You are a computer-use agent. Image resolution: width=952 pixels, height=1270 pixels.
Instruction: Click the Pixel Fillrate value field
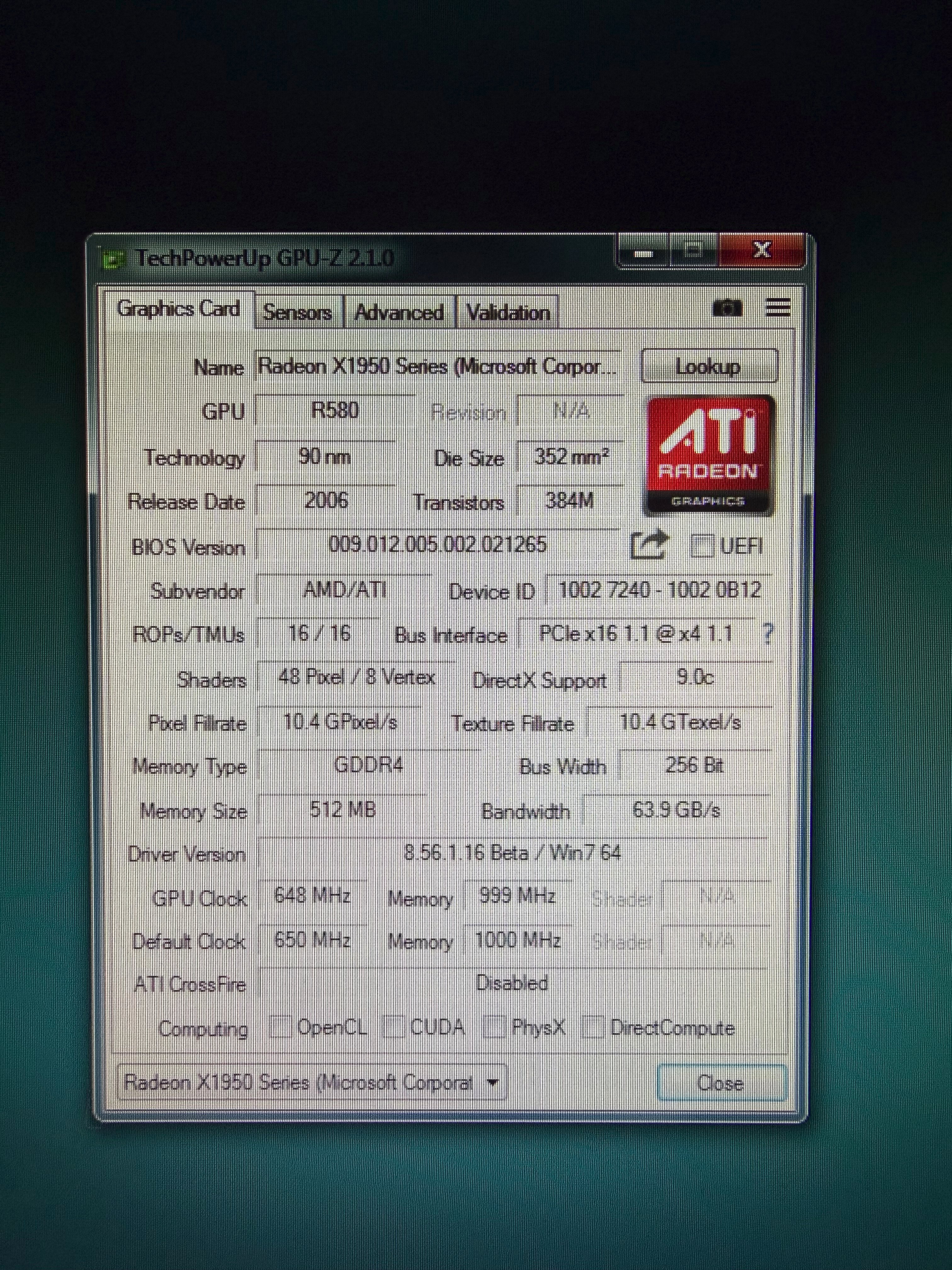pyautogui.click(x=340, y=722)
